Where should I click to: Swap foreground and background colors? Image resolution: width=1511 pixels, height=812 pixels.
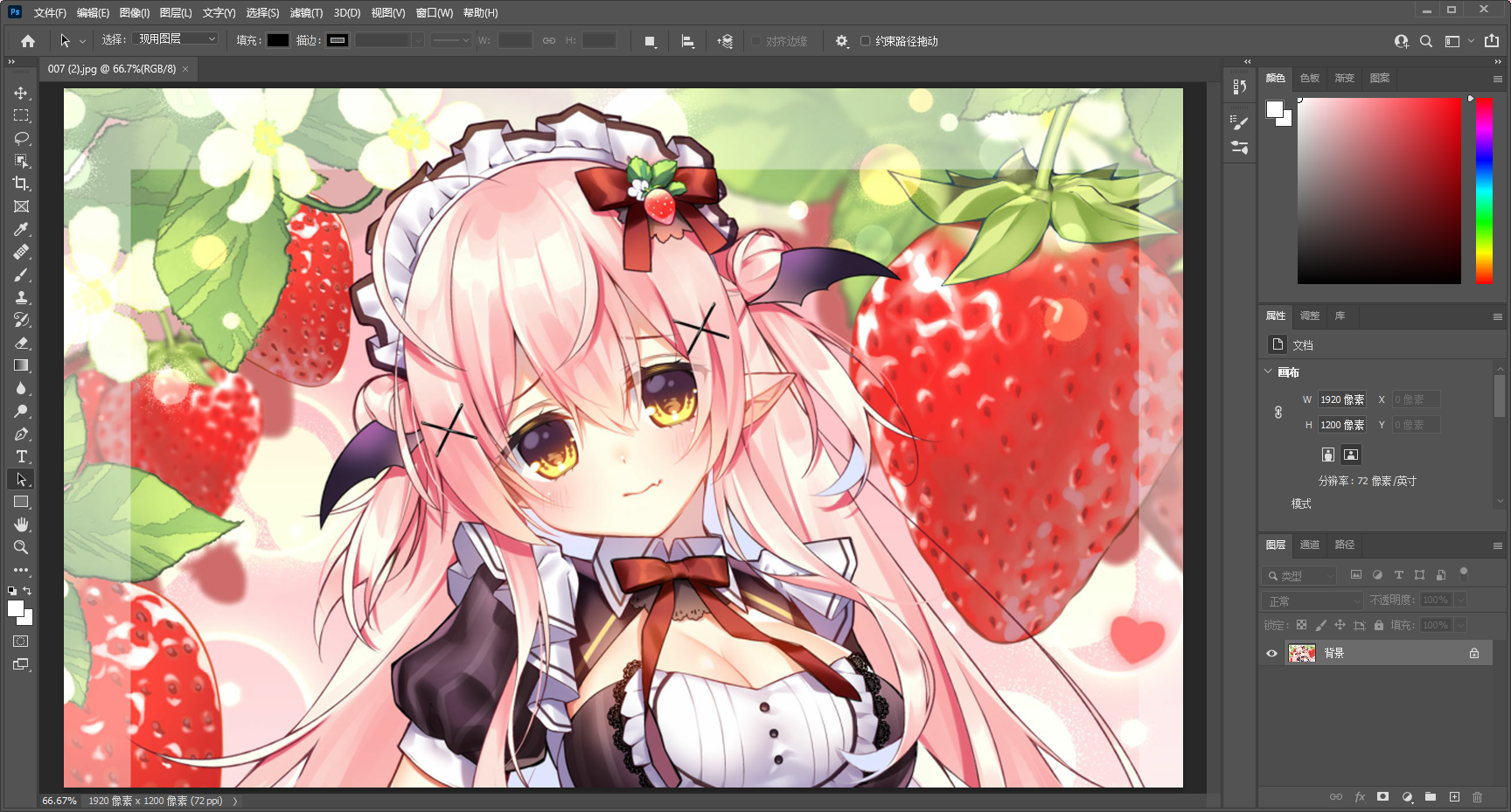[x=28, y=591]
